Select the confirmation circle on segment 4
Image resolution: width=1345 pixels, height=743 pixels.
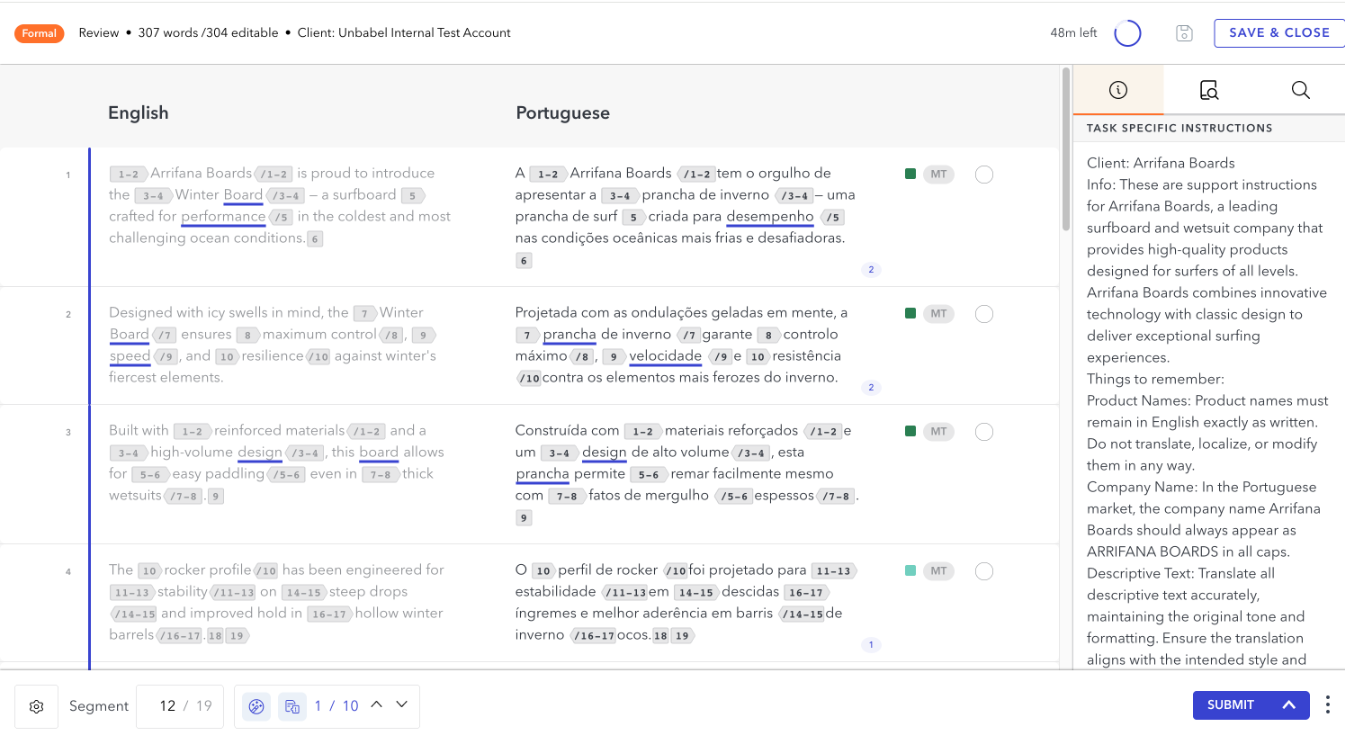click(x=984, y=571)
